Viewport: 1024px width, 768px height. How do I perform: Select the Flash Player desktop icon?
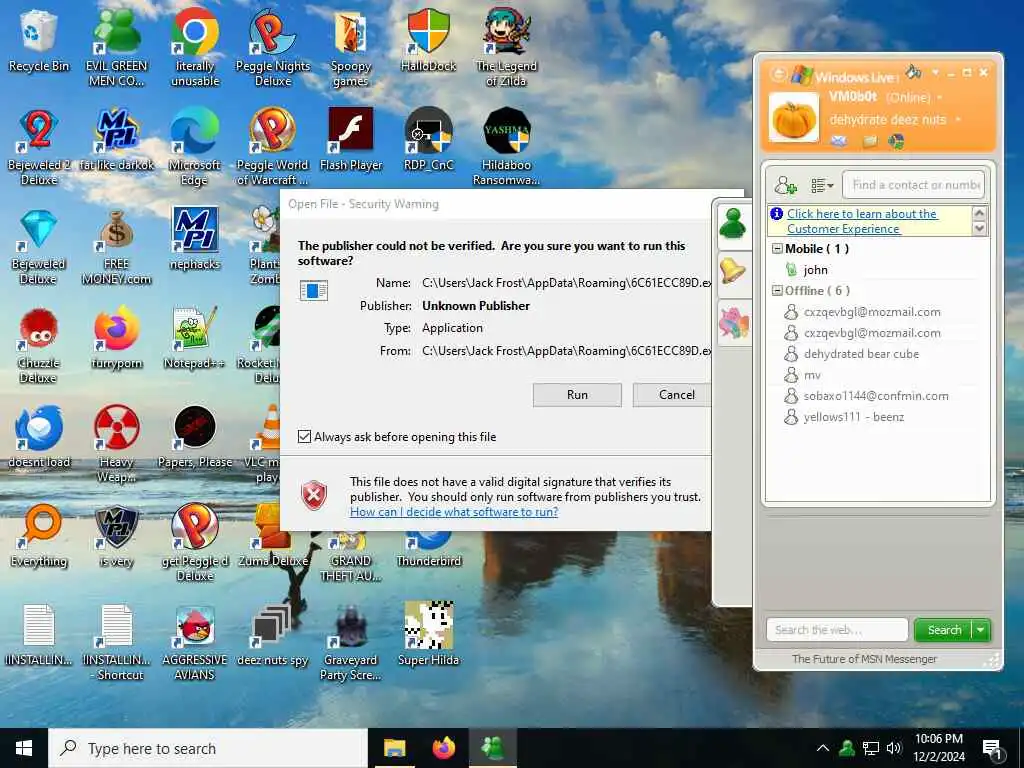click(351, 140)
